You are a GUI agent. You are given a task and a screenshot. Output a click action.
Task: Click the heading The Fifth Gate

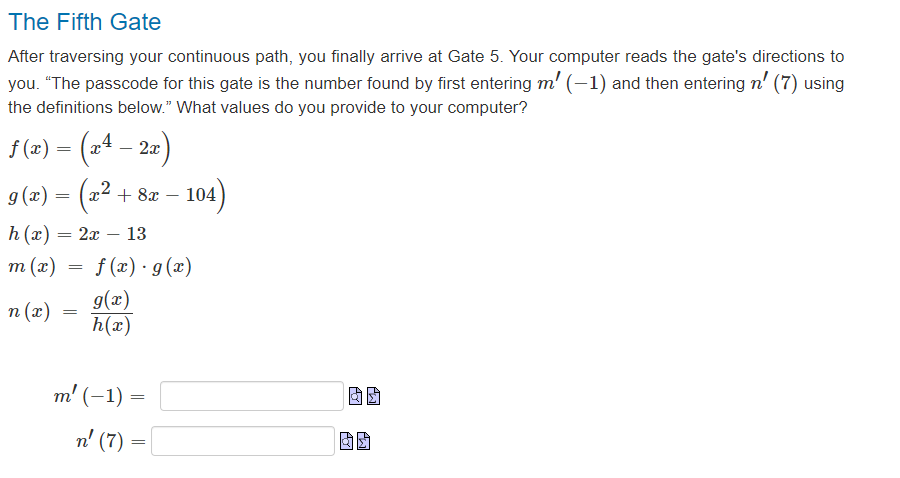[84, 22]
